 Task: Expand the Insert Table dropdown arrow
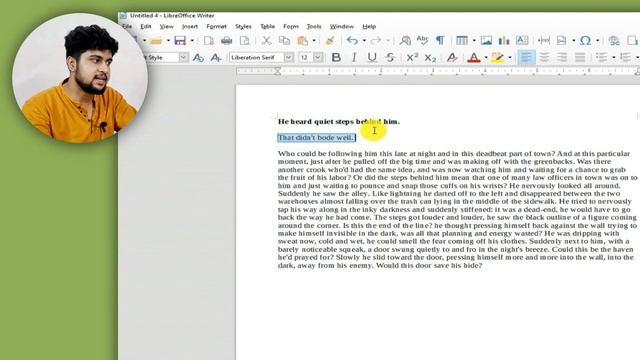click(473, 41)
